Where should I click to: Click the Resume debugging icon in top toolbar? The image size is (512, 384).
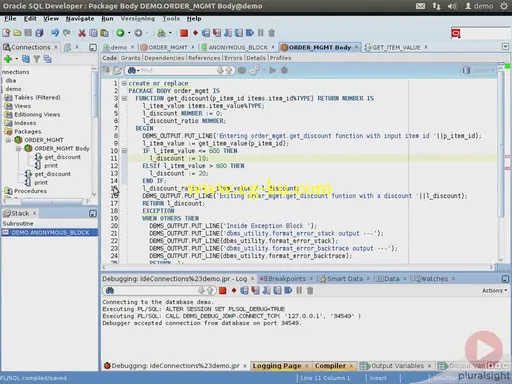coord(250,33)
